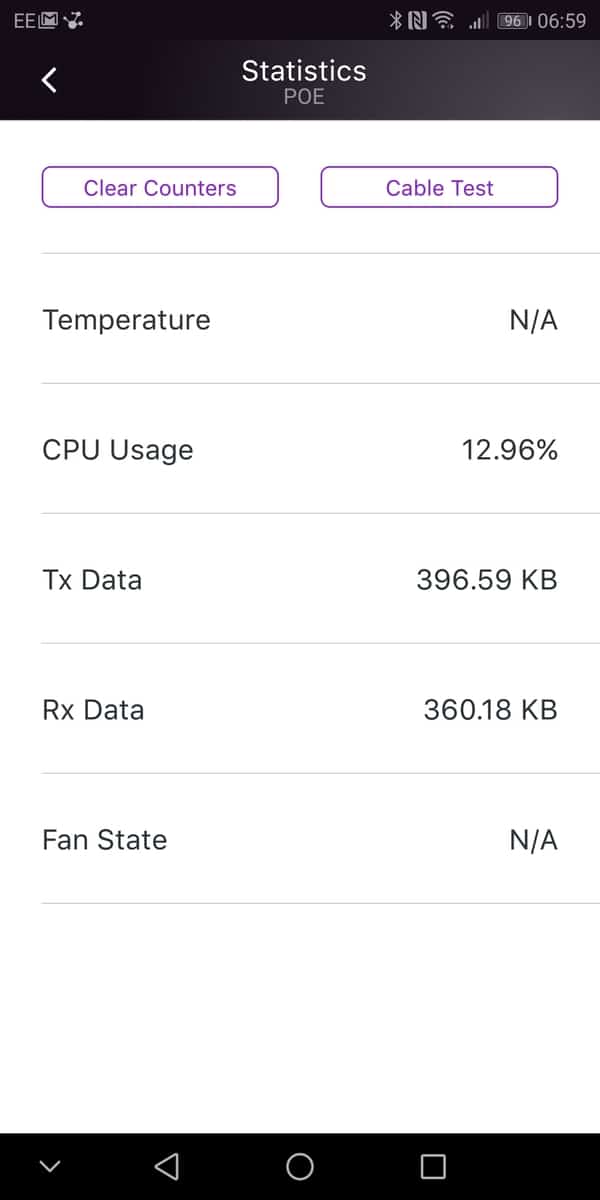The width and height of the screenshot is (600, 1200).
Task: Tap the cellular signal strength icon
Action: click(478, 20)
